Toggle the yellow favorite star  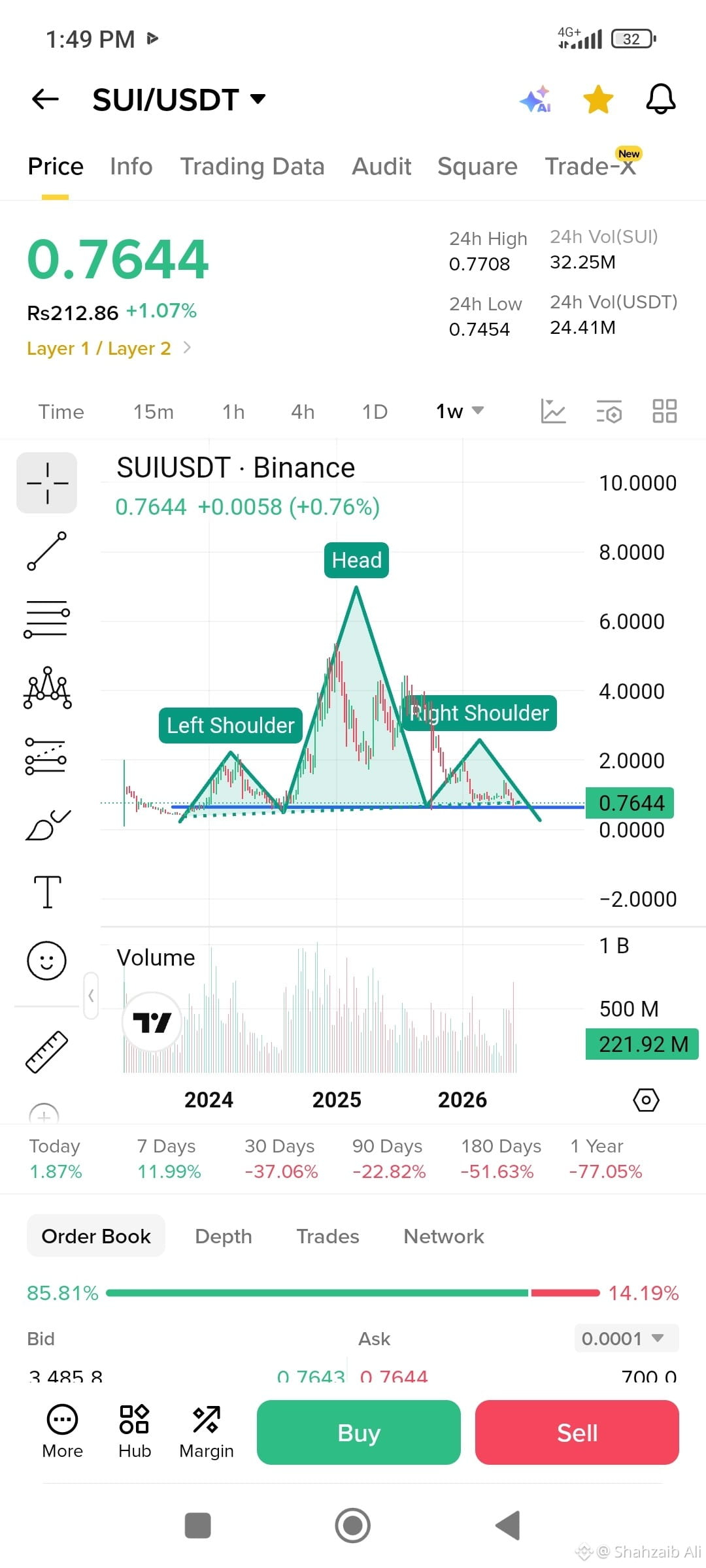coord(598,99)
